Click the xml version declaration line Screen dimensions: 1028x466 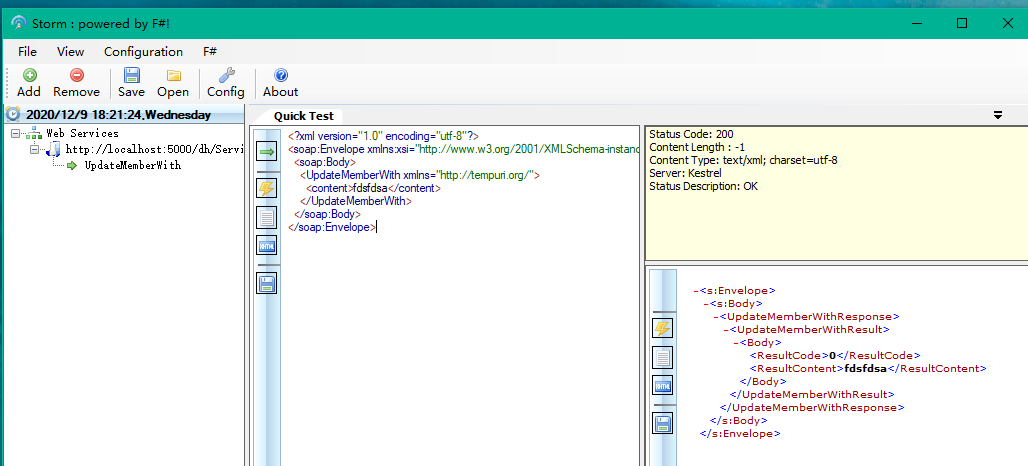tap(384, 136)
